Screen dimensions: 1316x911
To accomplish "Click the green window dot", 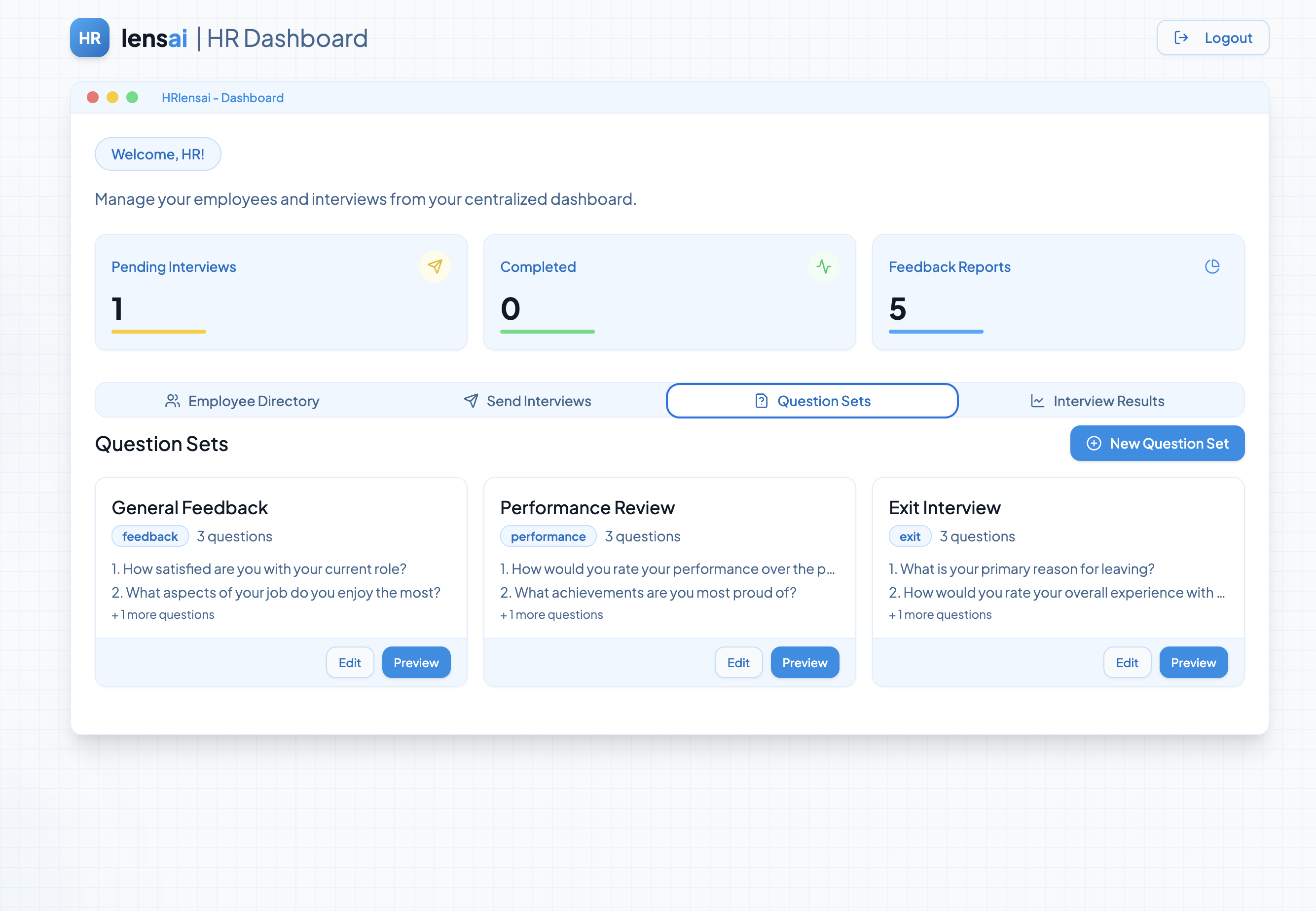I will [132, 98].
